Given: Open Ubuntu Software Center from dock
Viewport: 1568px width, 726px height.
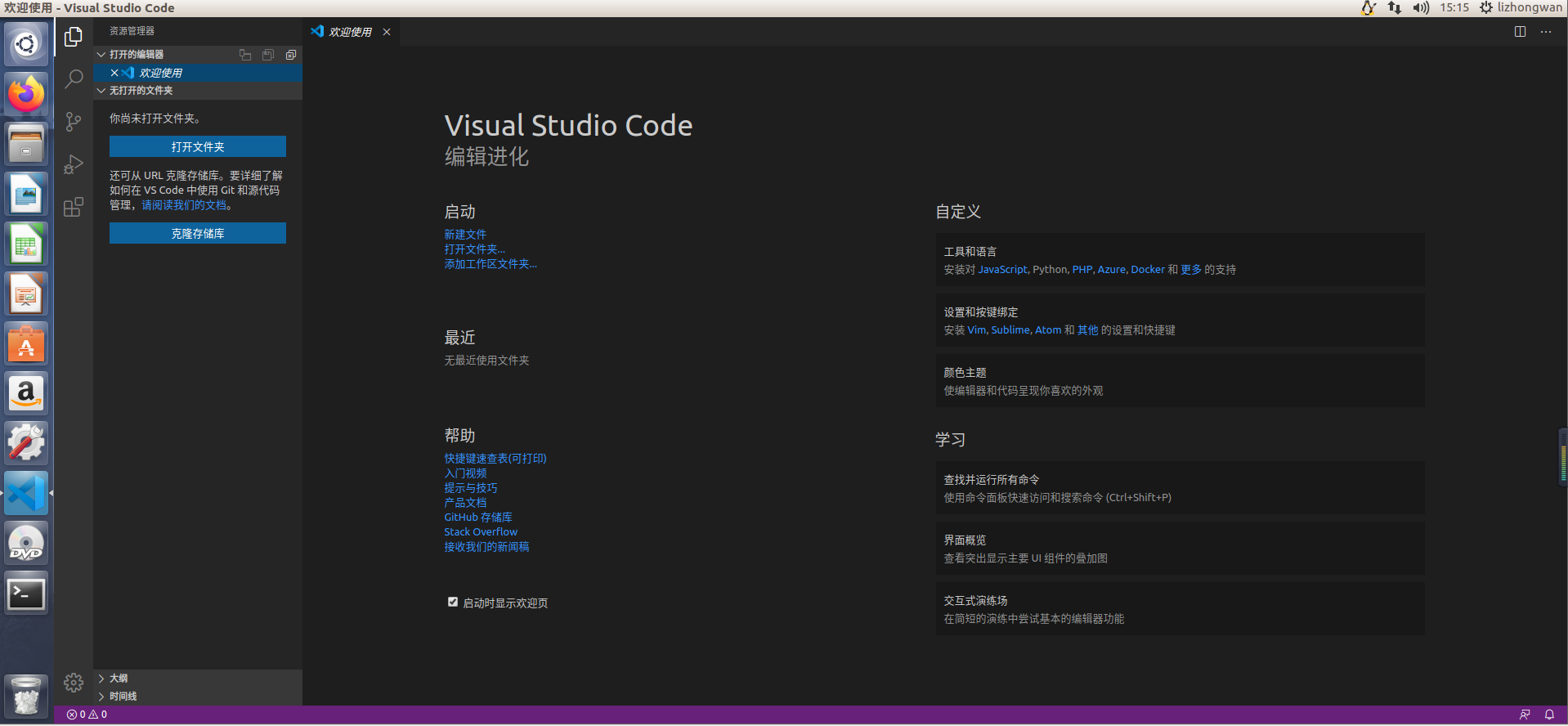Looking at the screenshot, I should click(x=26, y=344).
